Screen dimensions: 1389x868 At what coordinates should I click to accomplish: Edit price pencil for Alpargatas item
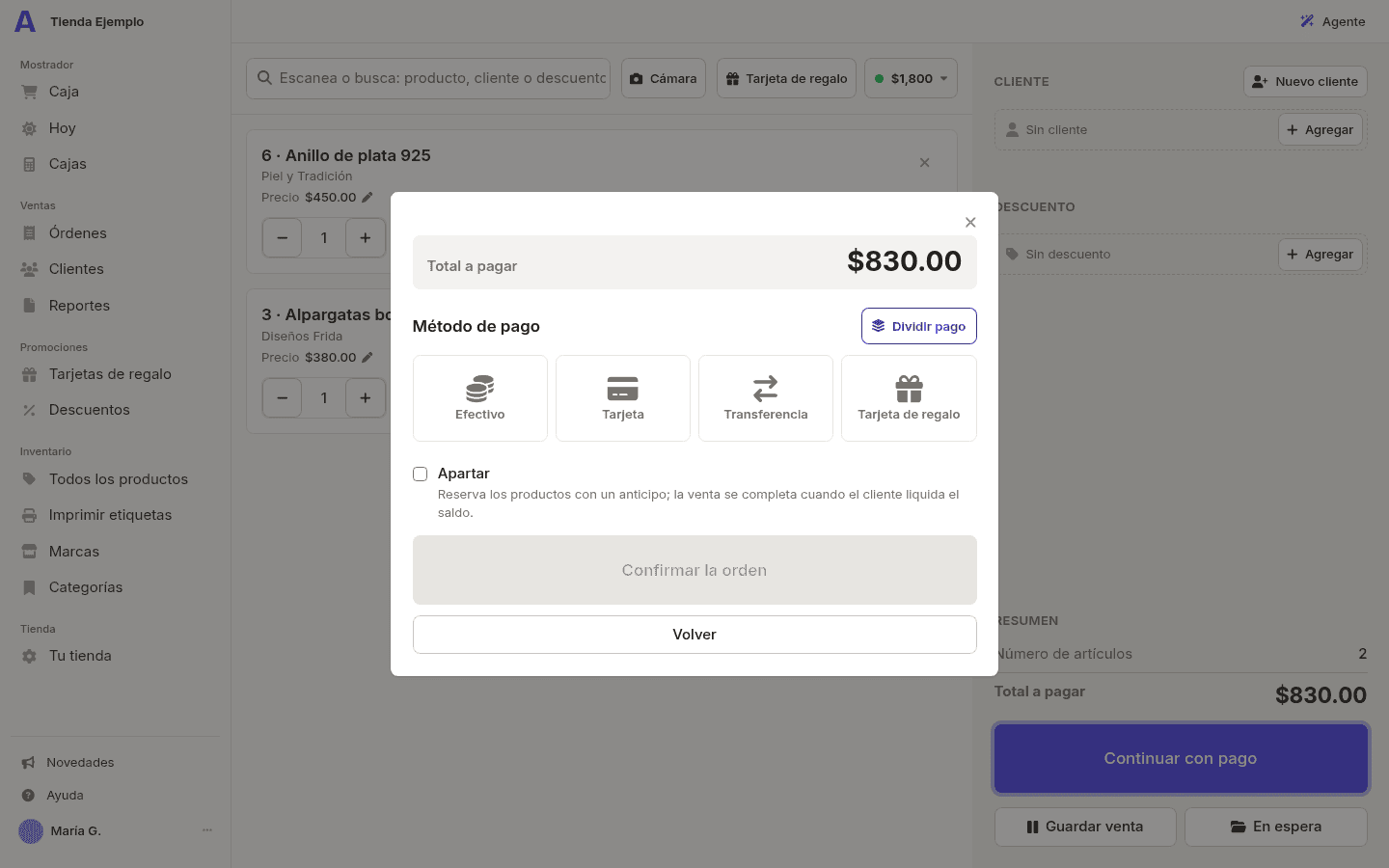click(x=368, y=358)
